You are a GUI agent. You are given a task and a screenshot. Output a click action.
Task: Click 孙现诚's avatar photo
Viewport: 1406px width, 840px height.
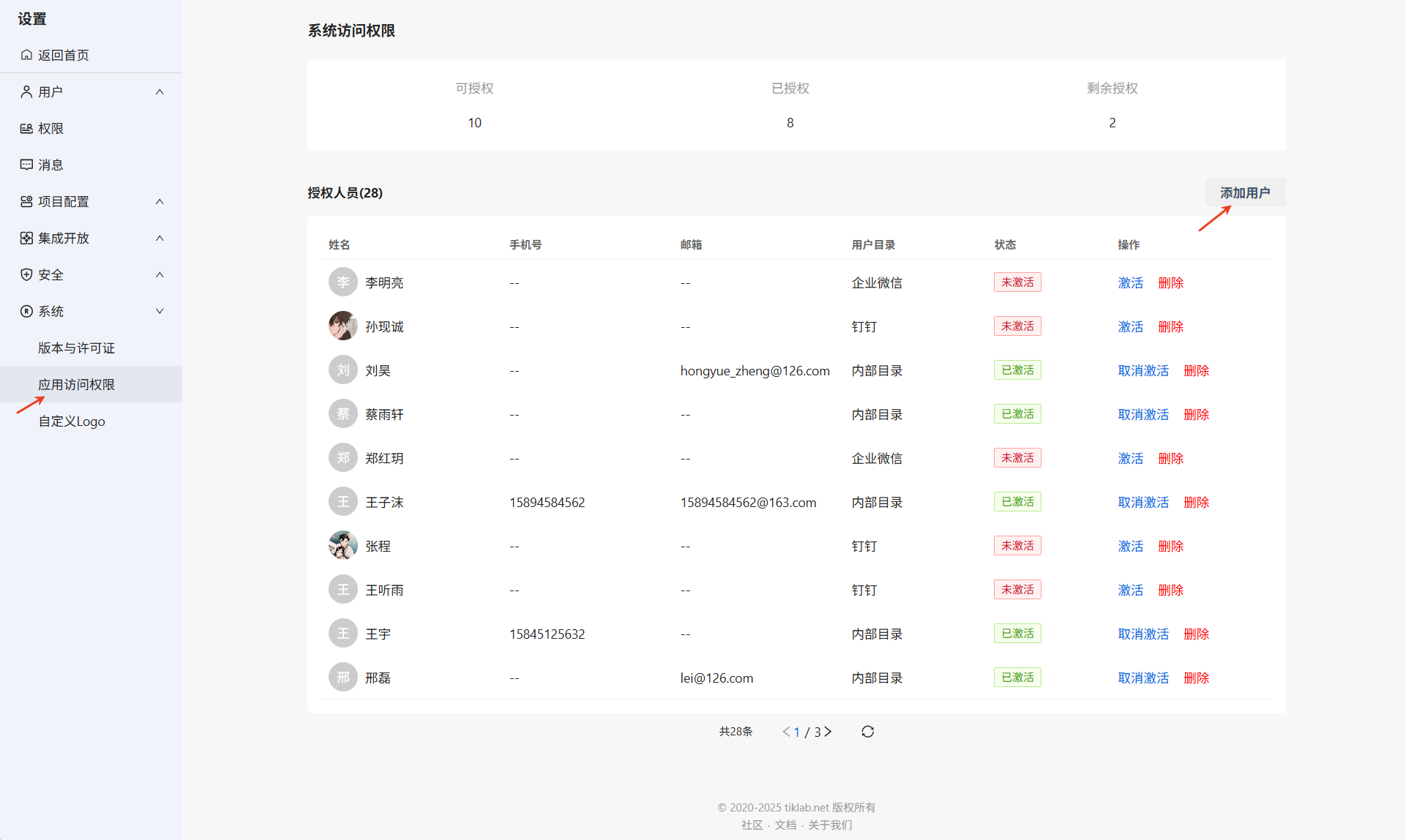pos(343,326)
